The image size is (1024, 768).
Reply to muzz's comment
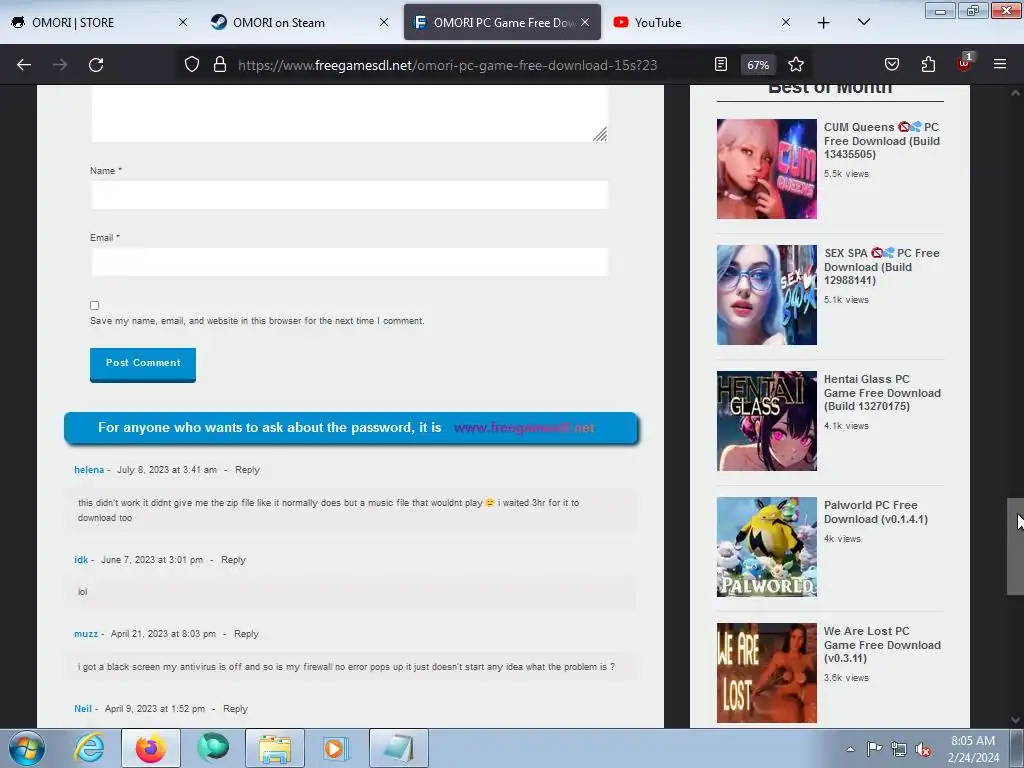click(246, 633)
